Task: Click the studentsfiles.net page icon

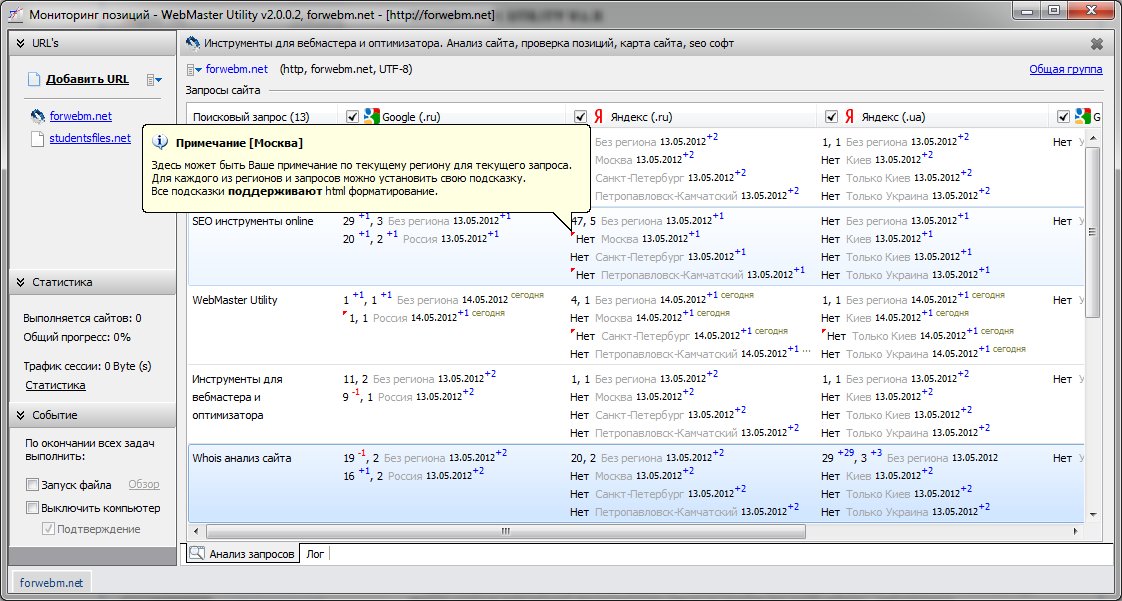Action: point(38,139)
